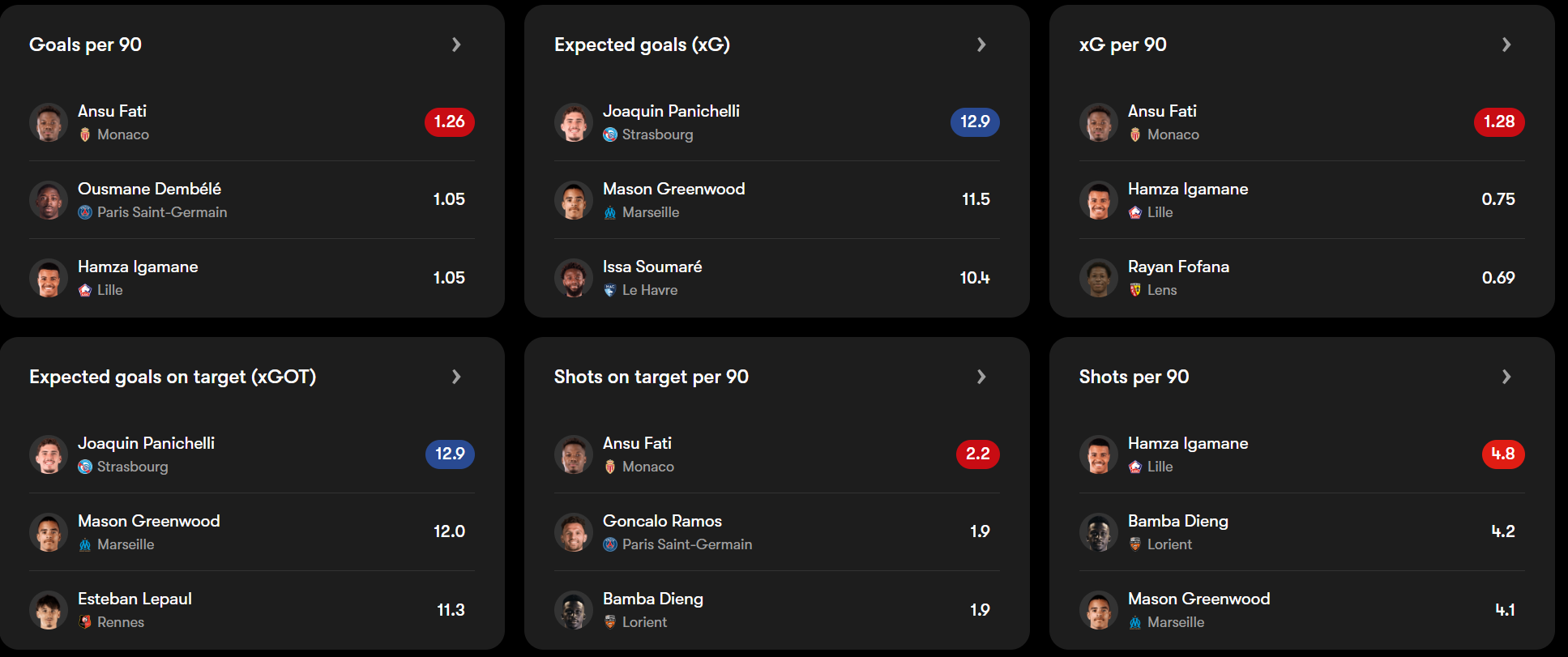1568x657 pixels.
Task: Open Esteban Lepaul's player profile link
Action: 135,599
